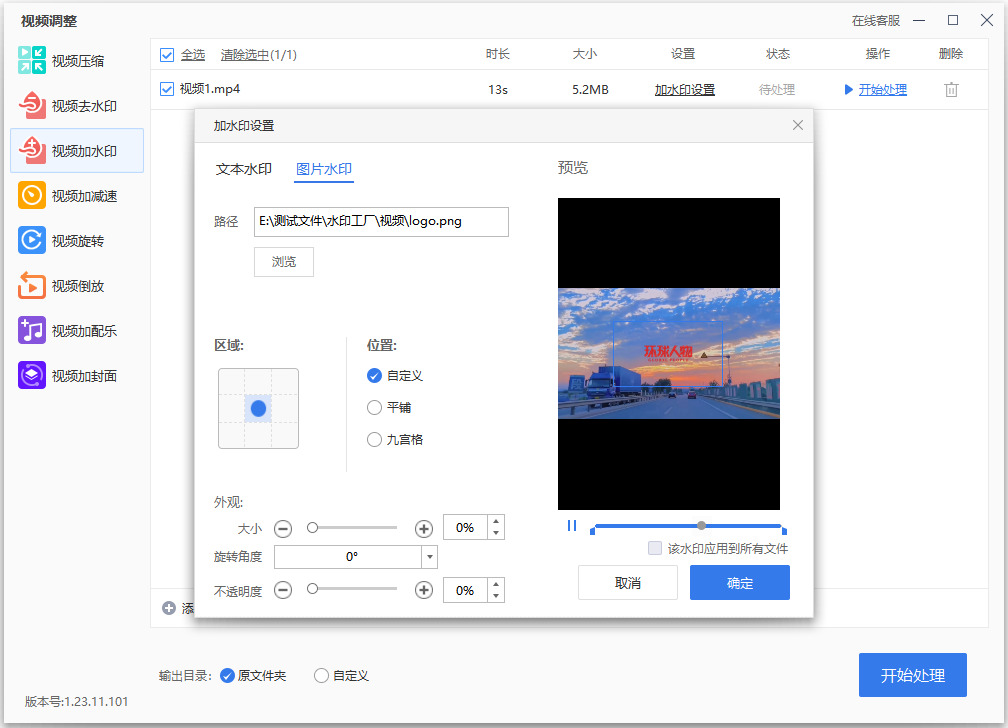Image resolution: width=1008 pixels, height=728 pixels.
Task: Enable 该水印应用到所有文件 checkbox
Action: (655, 549)
